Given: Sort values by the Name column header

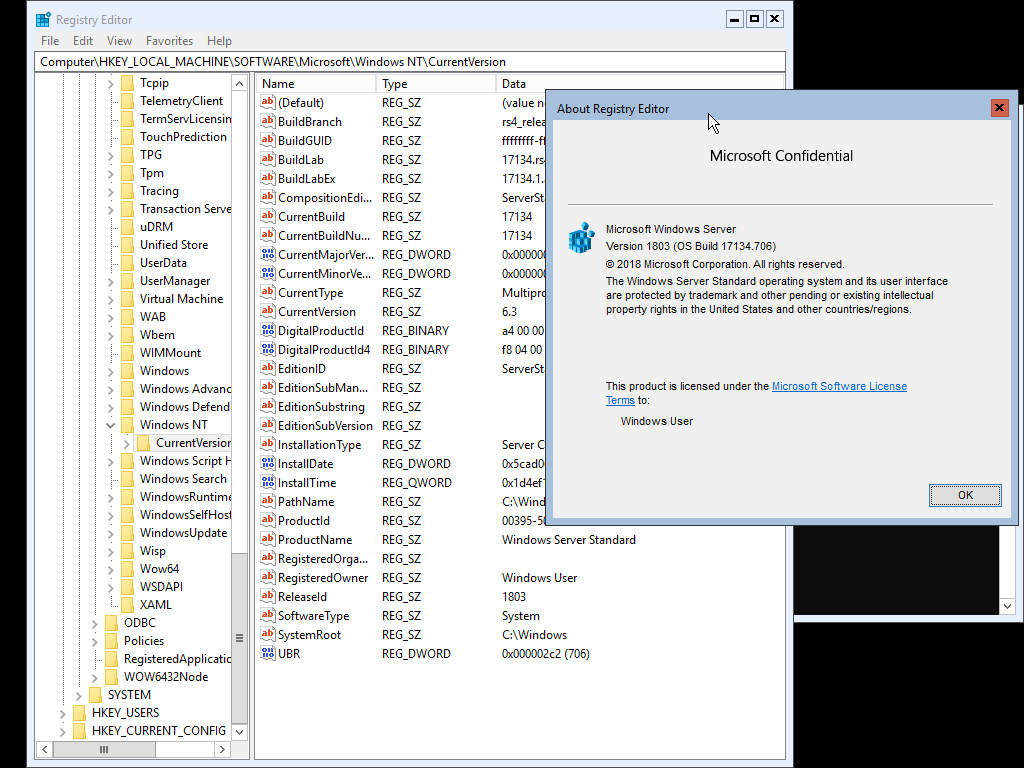Looking at the screenshot, I should [316, 84].
